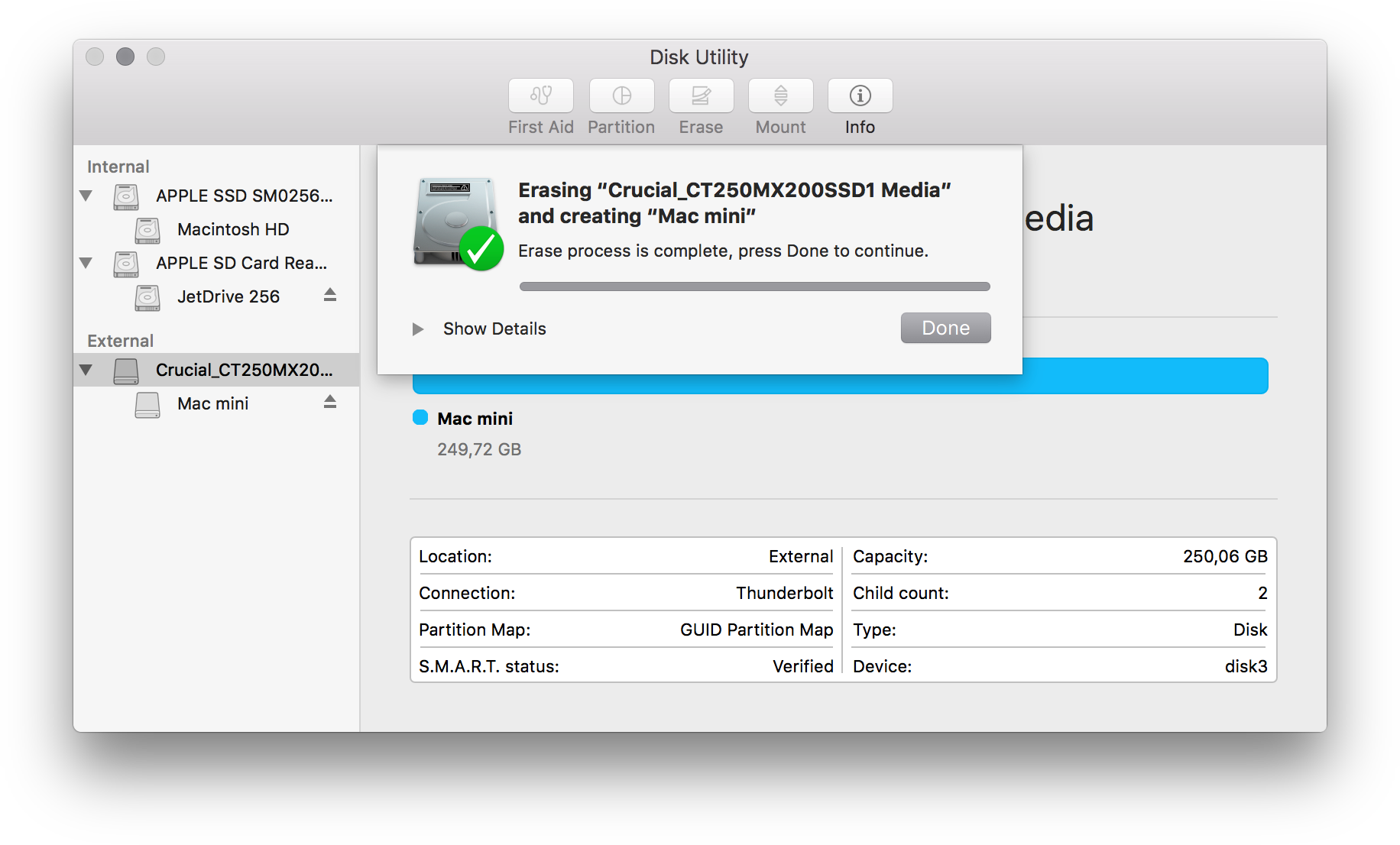Click the First Aid label
The image size is (1400, 845).
coord(541,127)
